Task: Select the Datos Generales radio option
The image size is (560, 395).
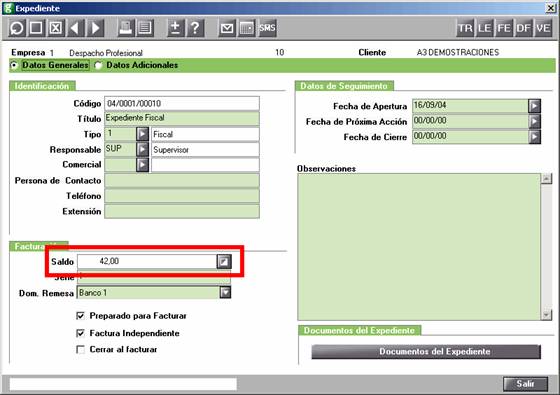Action: point(14,65)
